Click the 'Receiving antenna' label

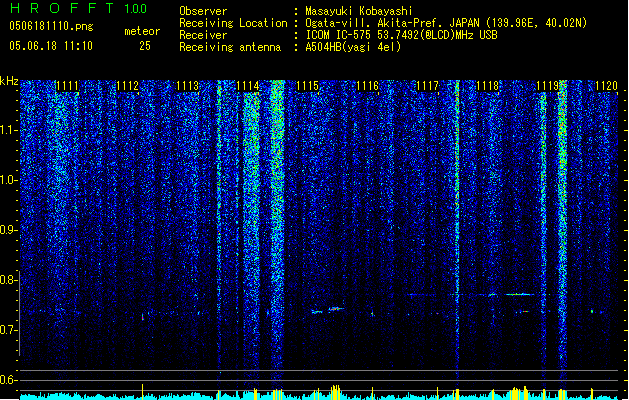coord(230,47)
